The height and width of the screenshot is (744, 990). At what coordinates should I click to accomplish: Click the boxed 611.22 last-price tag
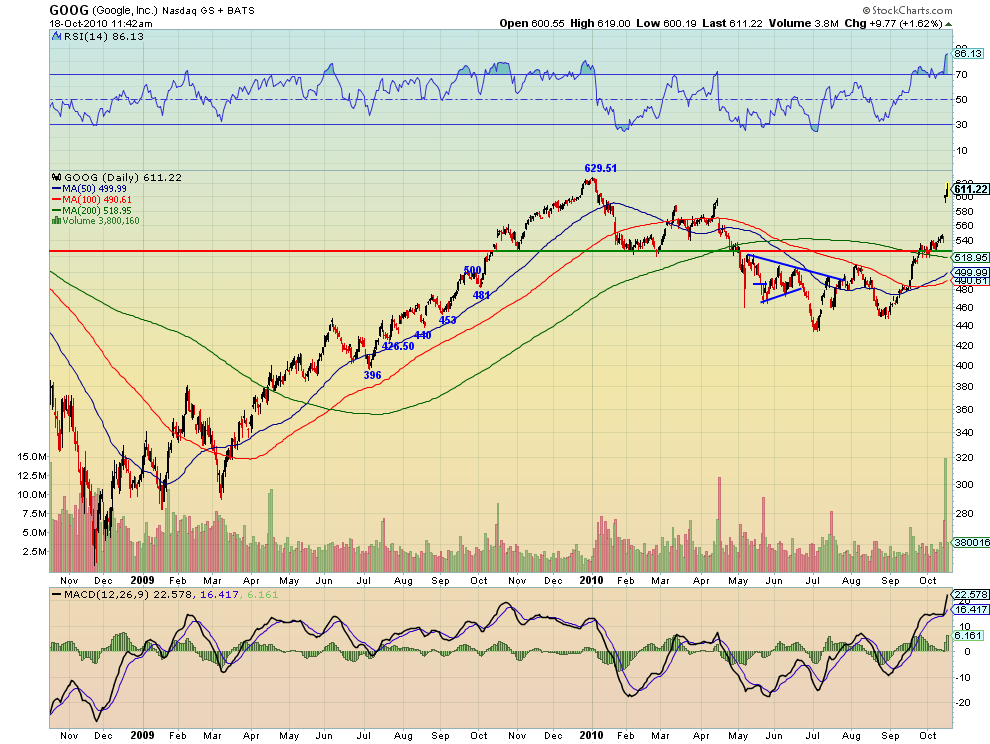tap(970, 189)
